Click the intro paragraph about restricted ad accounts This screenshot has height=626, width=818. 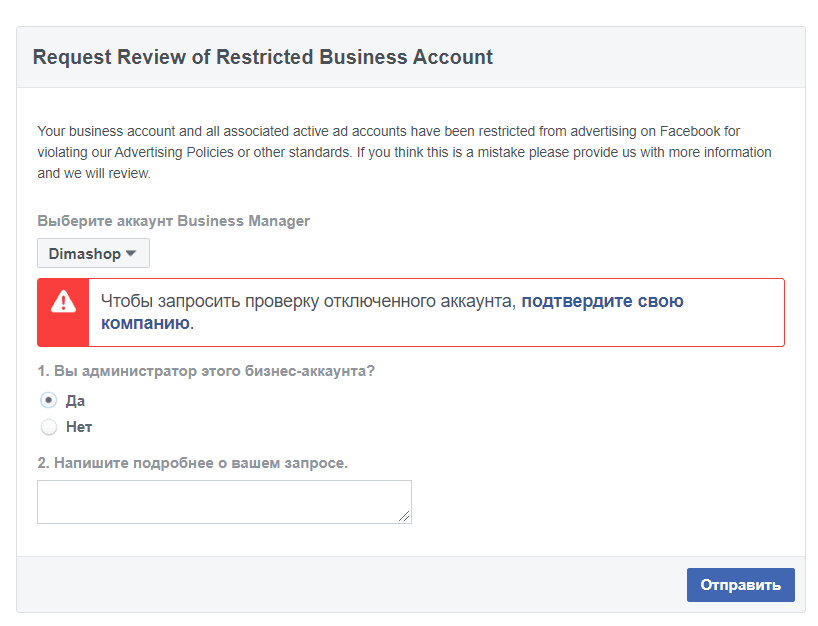pyautogui.click(x=404, y=152)
